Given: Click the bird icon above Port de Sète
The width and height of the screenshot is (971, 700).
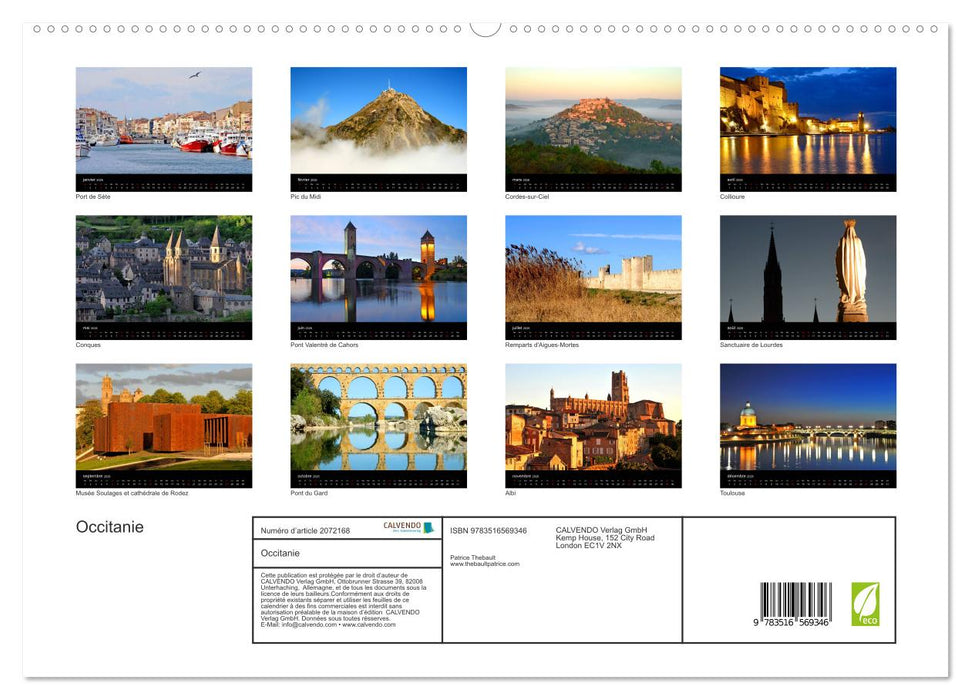Looking at the screenshot, I should coord(193,75).
